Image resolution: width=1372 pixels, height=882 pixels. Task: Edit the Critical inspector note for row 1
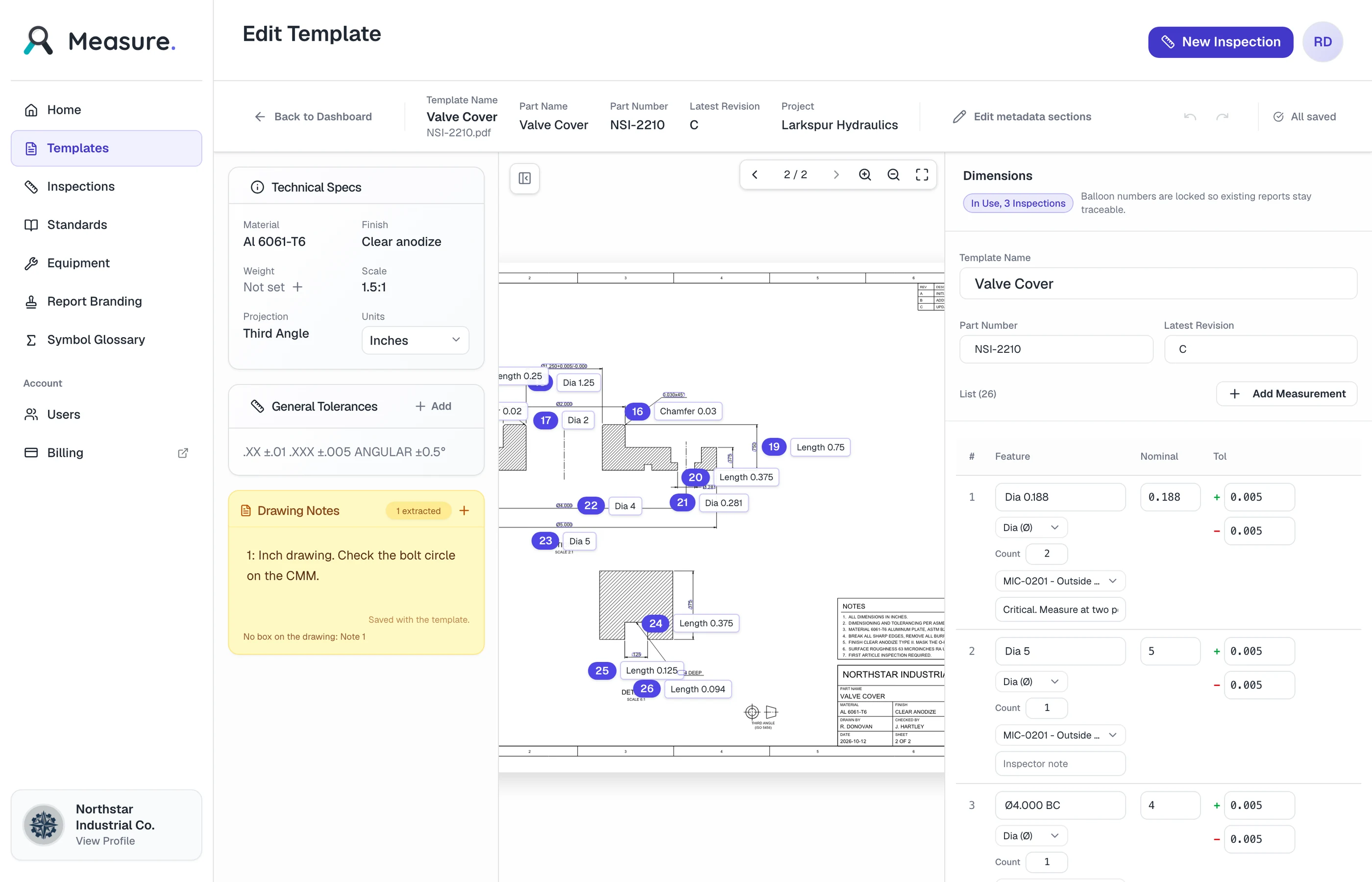pyautogui.click(x=1060, y=610)
